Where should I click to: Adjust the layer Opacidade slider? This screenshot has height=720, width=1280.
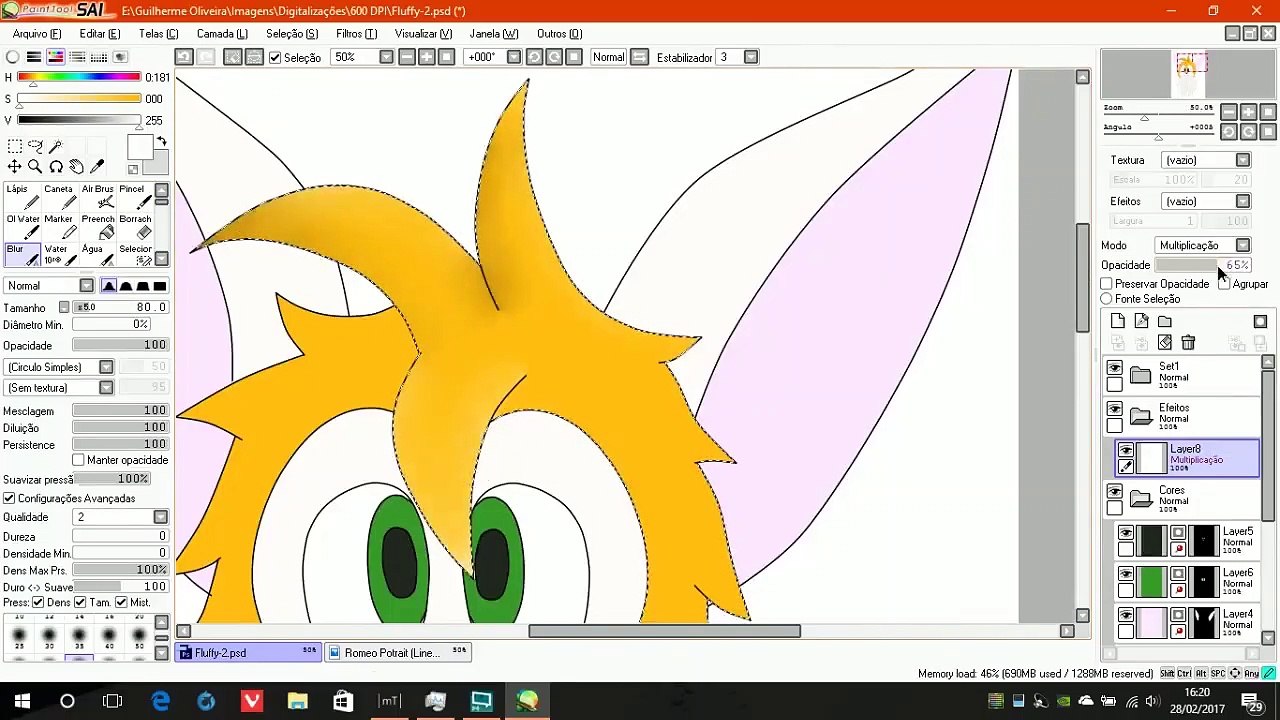1203,265
